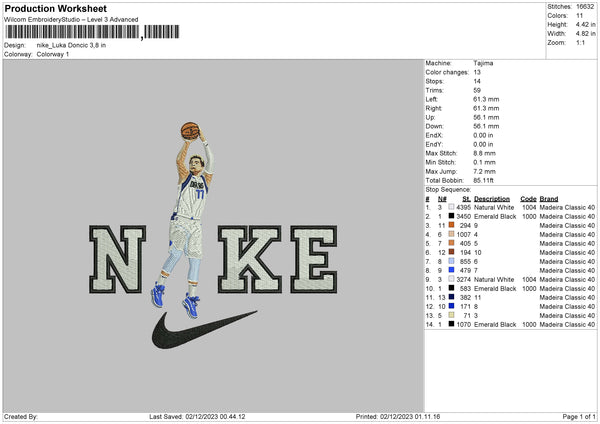Image resolution: width=600 pixels, height=424 pixels.
Task: Click the EndX value '0.00 in'
Action: tap(483, 135)
